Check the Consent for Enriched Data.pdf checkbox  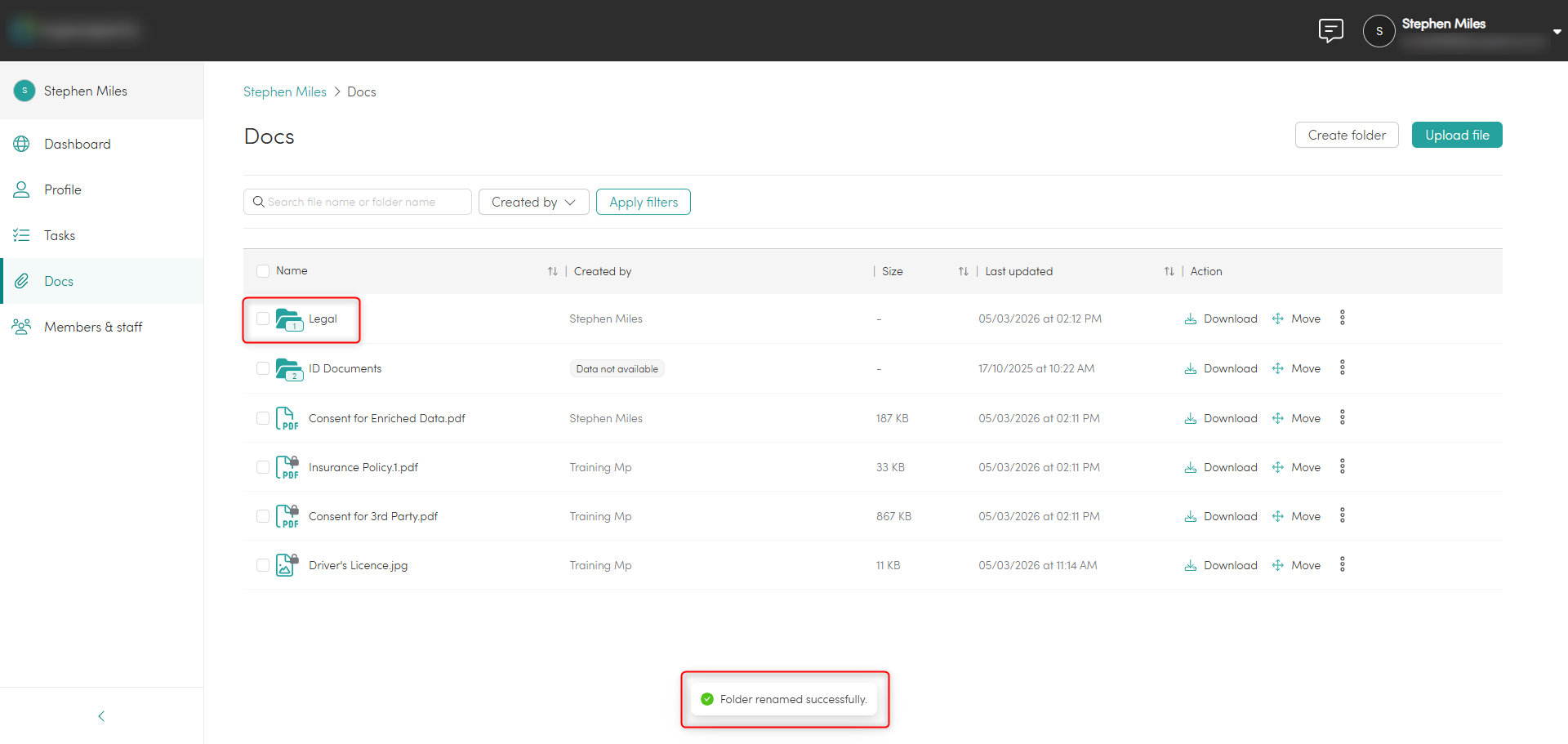[x=263, y=418]
